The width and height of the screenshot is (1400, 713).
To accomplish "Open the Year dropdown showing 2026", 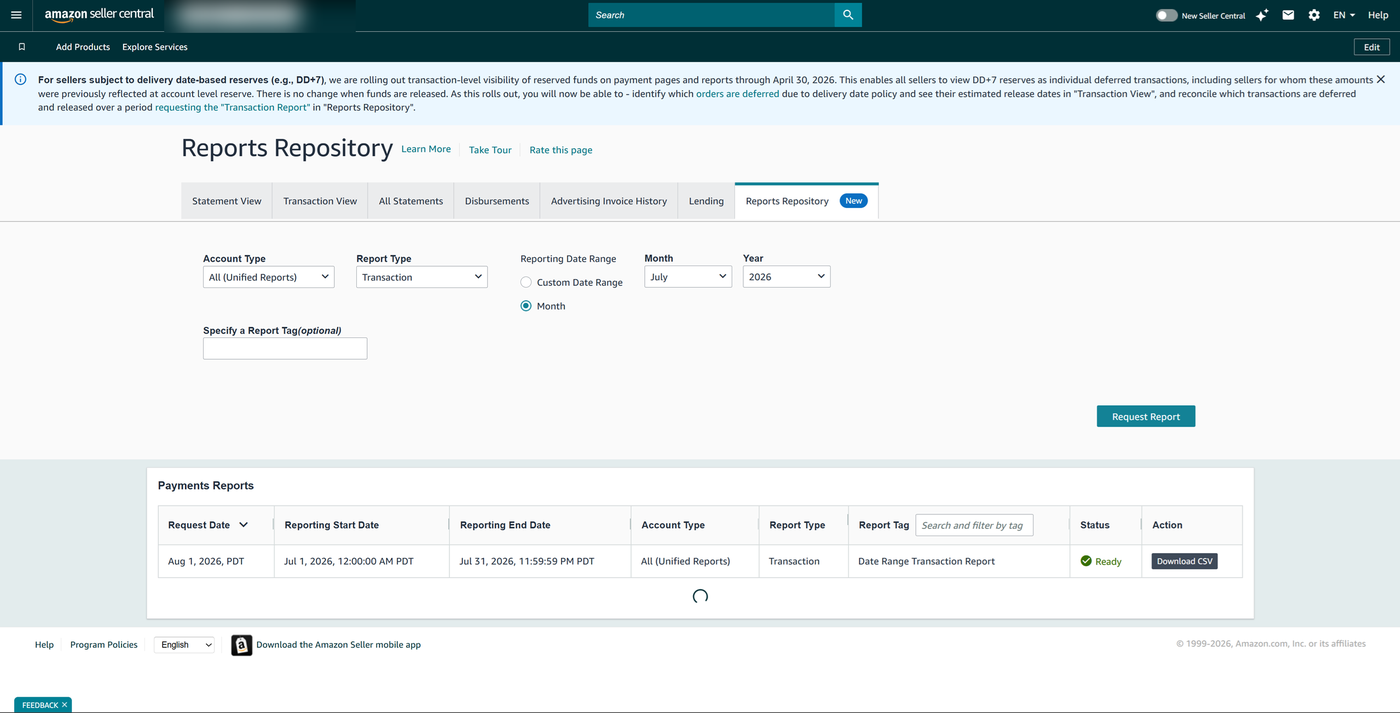I will click(x=786, y=277).
